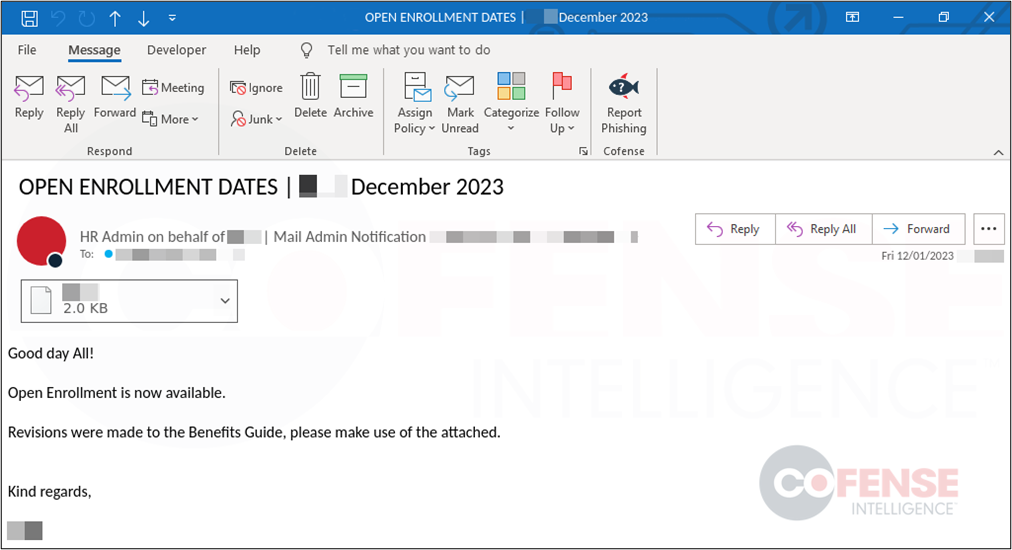1012x550 pixels.
Task: Click the Forward ribbon icon
Action: point(115,97)
